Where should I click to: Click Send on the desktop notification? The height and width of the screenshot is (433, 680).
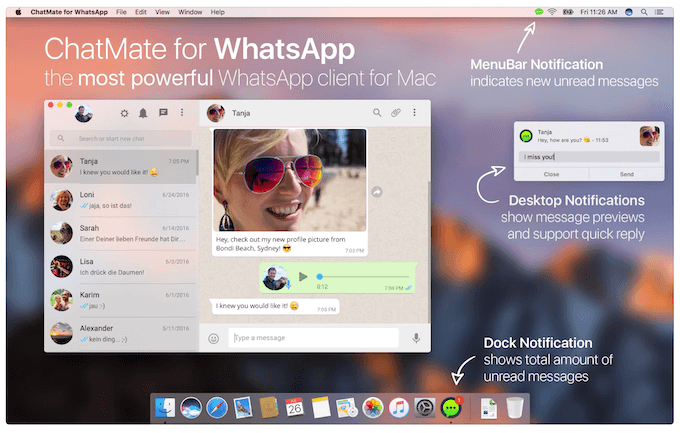click(627, 174)
